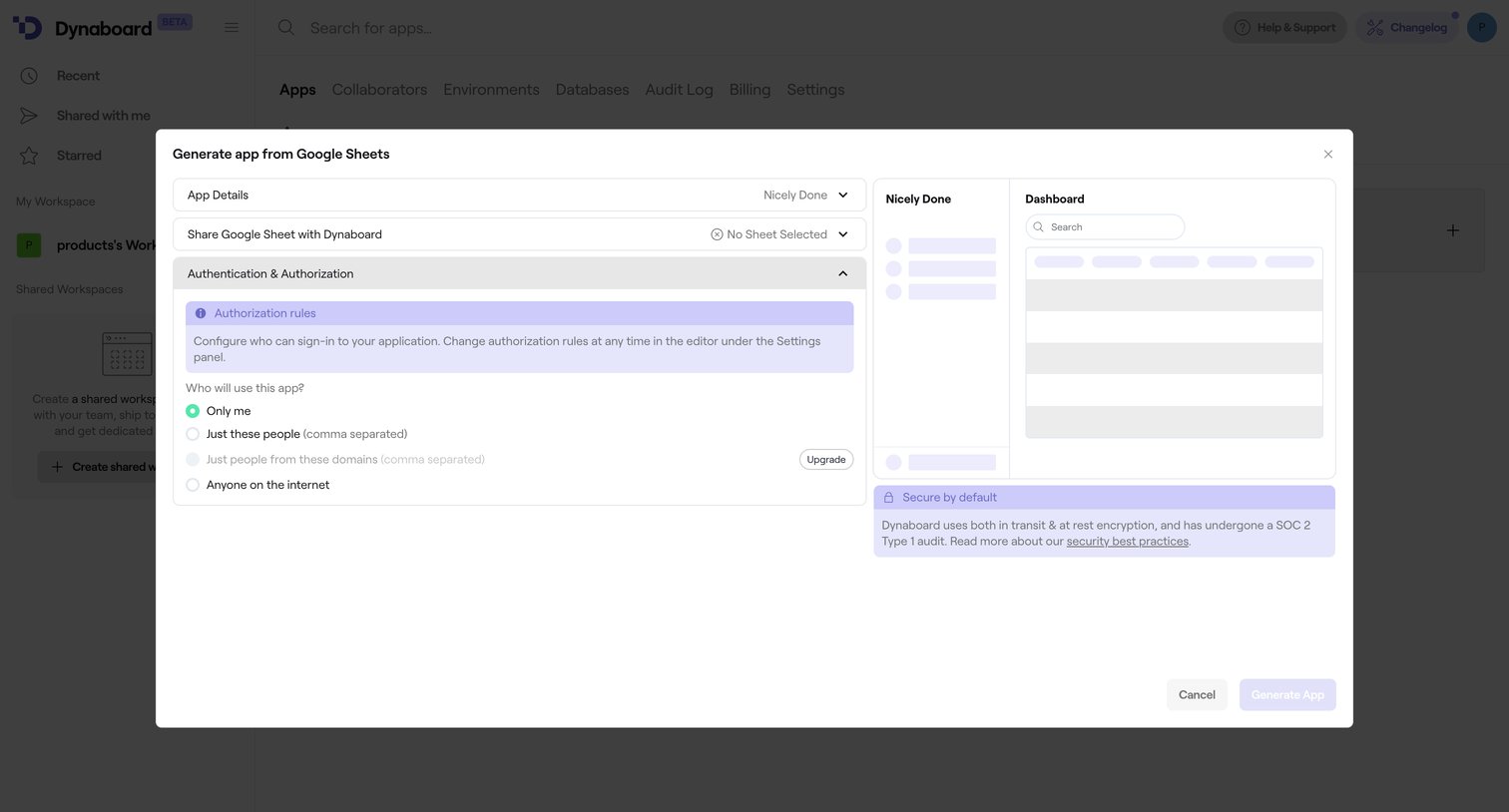Click the No Sheet Selected status icon
The width and height of the screenshot is (1509, 812).
(x=717, y=234)
